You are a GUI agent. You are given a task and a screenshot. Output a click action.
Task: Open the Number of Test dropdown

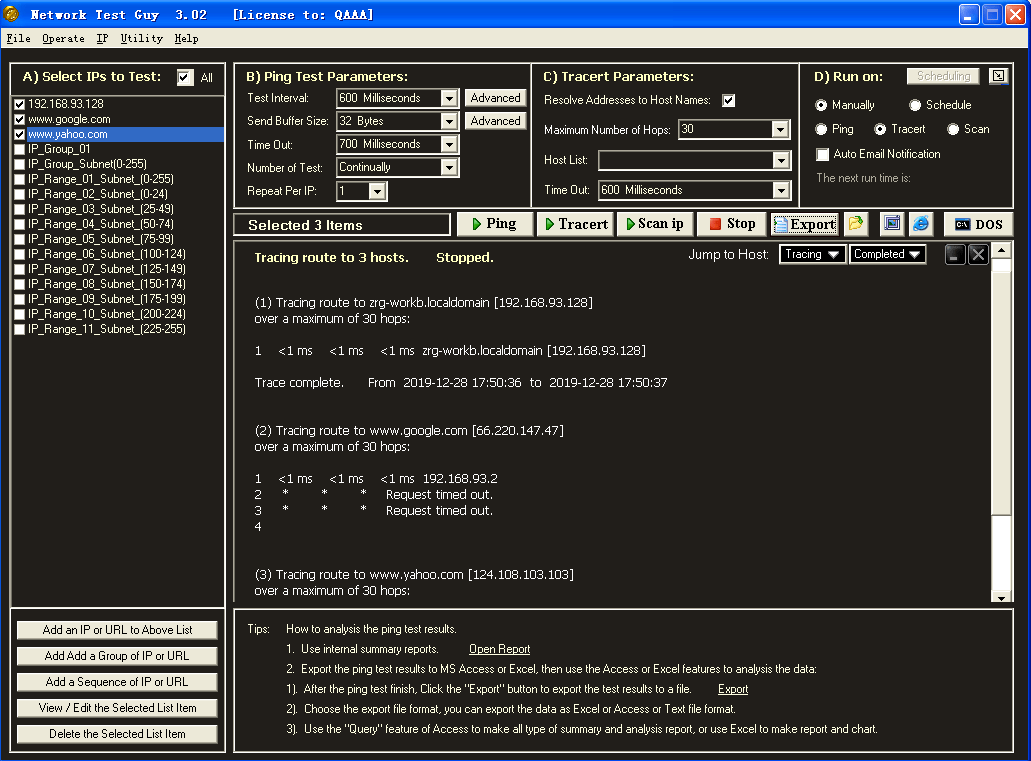point(449,168)
